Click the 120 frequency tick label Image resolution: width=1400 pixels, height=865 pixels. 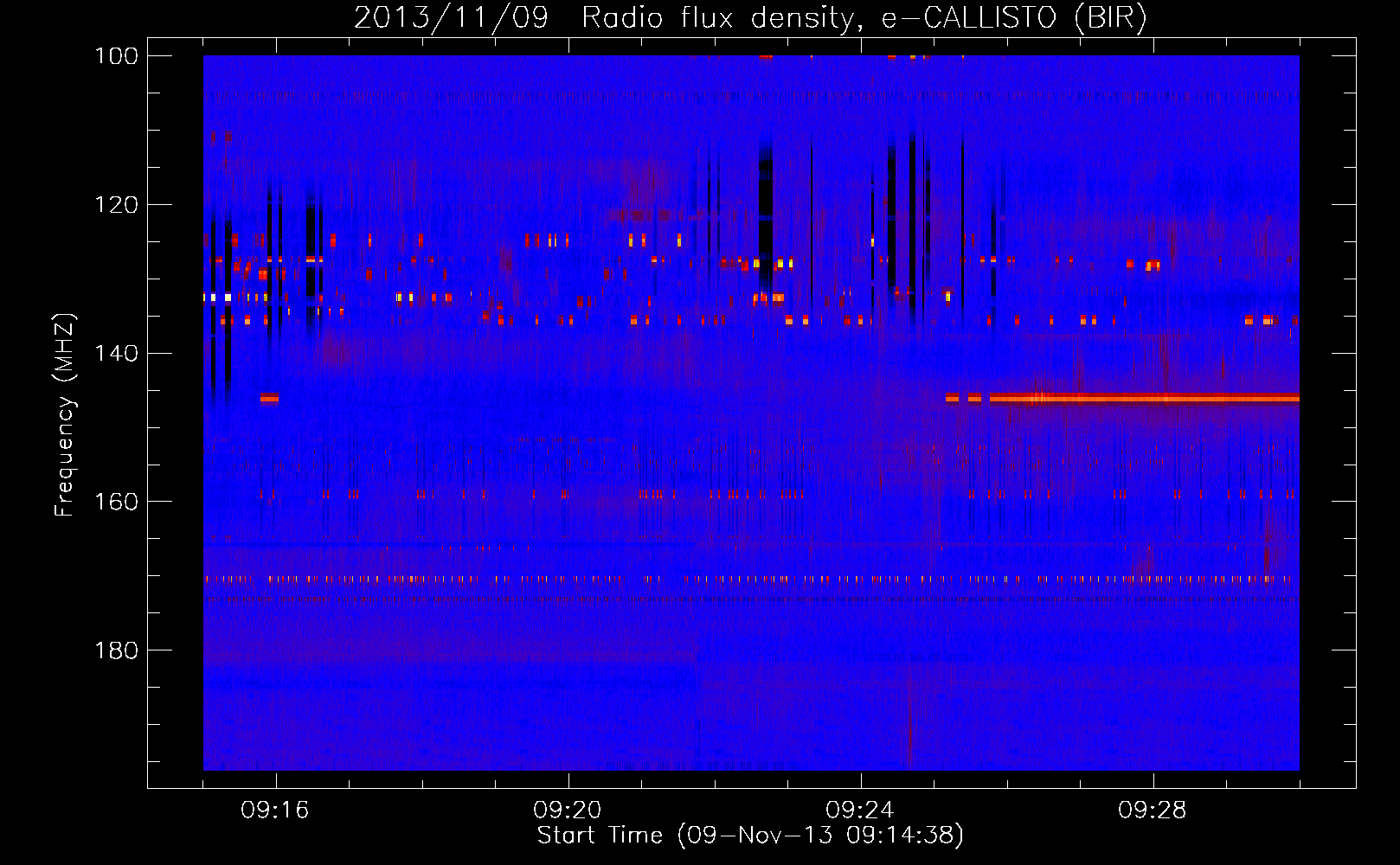tap(117, 205)
